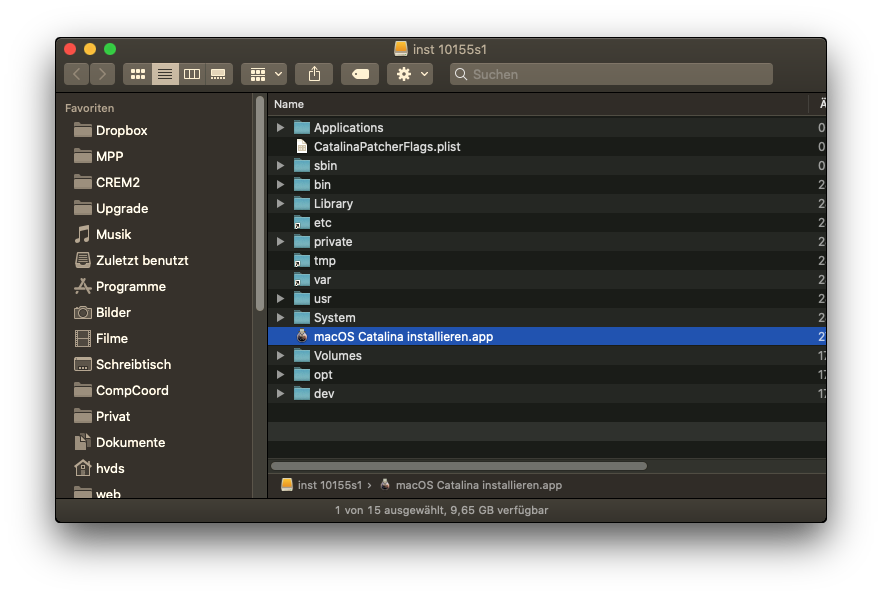The width and height of the screenshot is (882, 596).
Task: Expand the Volumes folder triangle
Action: click(x=280, y=356)
